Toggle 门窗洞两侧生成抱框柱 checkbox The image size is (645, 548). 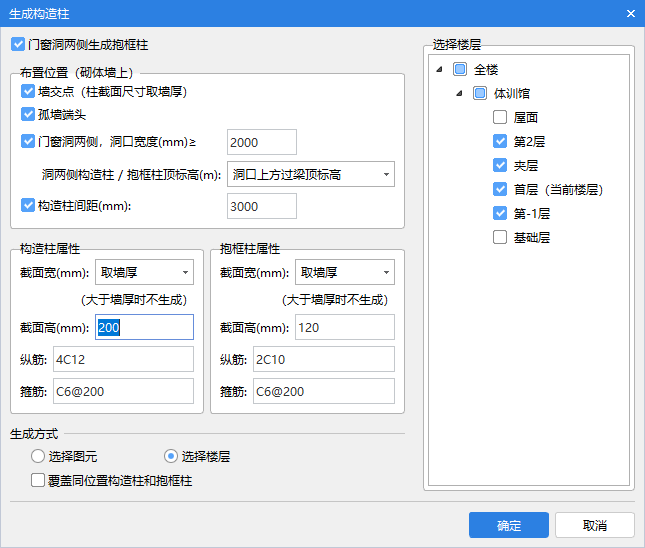(18, 44)
